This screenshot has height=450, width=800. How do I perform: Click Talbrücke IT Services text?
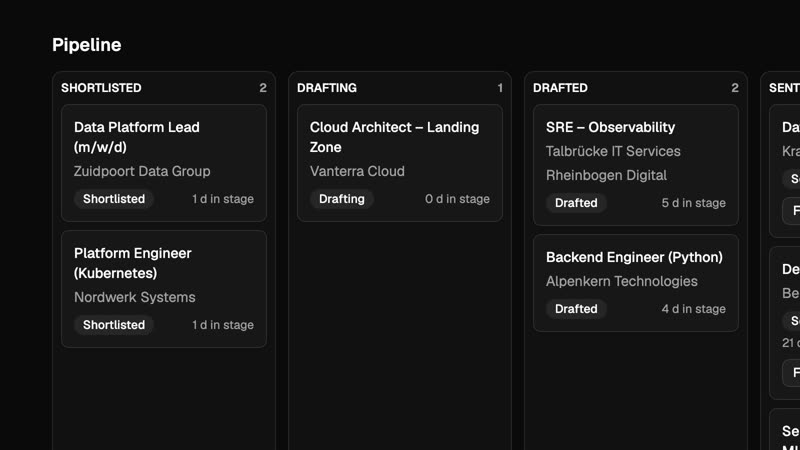coord(613,152)
